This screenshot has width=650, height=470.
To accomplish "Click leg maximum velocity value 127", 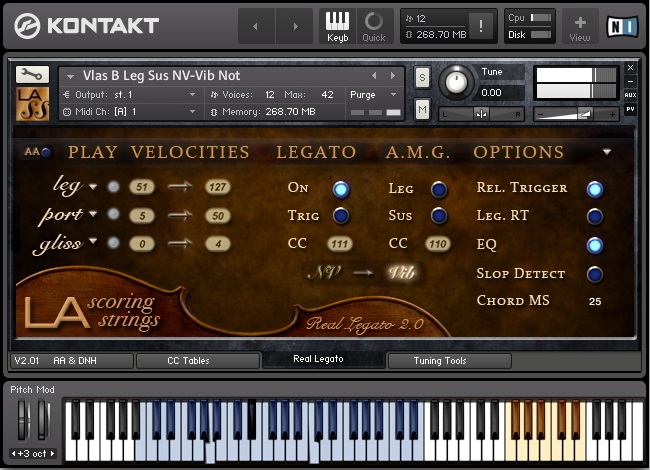I will (x=218, y=187).
